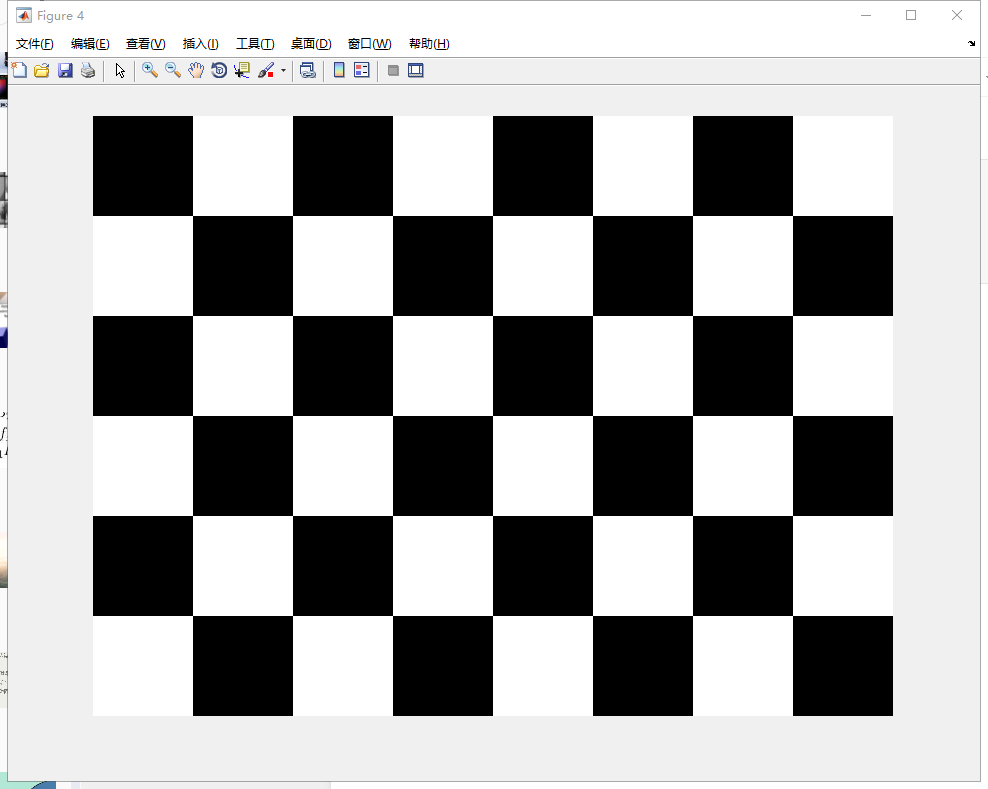The height and width of the screenshot is (789, 988).
Task: Click the Show Plot Tools icon
Action: point(416,70)
